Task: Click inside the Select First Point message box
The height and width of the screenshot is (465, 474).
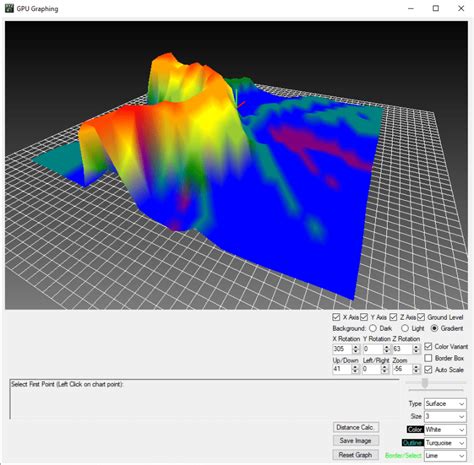Action: pos(204,399)
